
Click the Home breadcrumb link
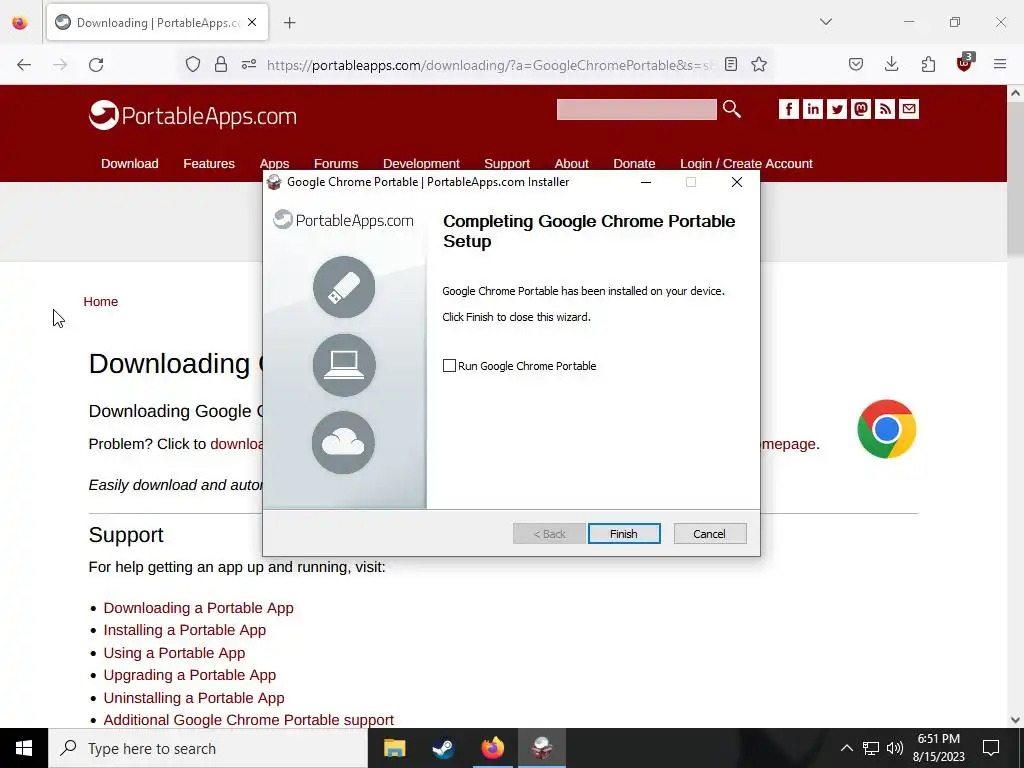[101, 302]
